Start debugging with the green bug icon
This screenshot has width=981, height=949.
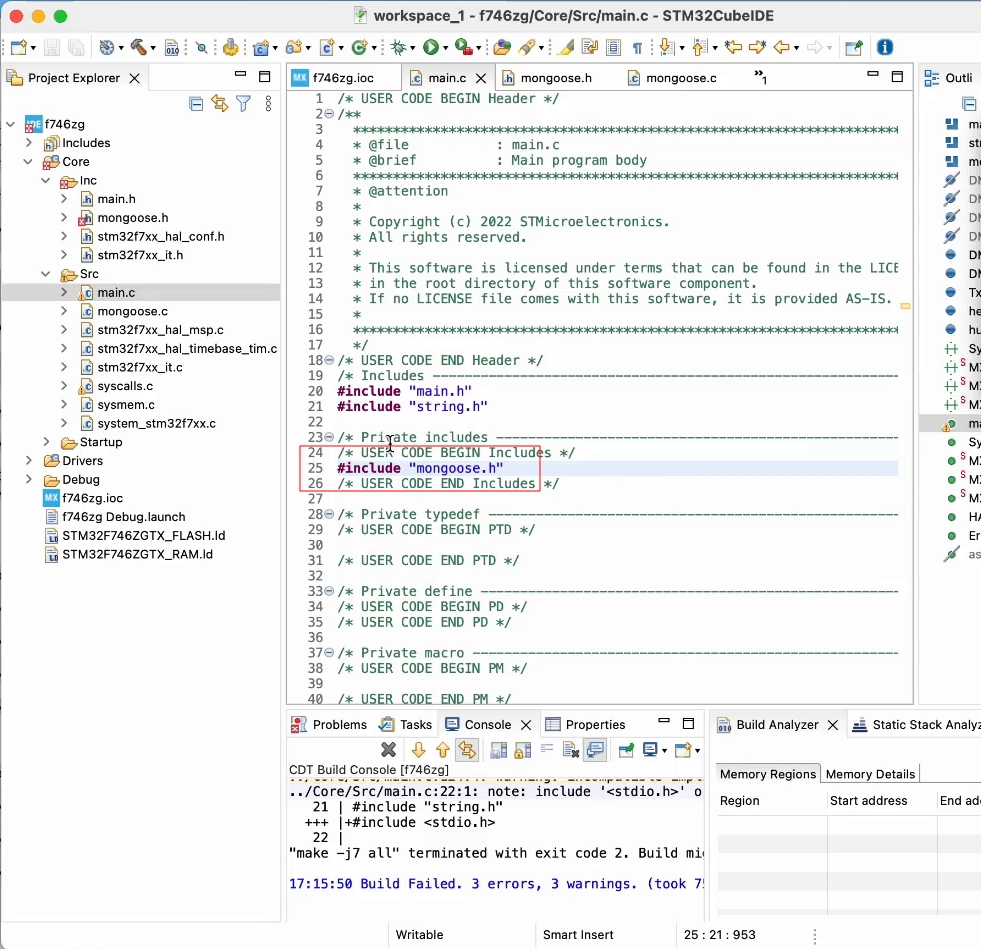point(400,47)
